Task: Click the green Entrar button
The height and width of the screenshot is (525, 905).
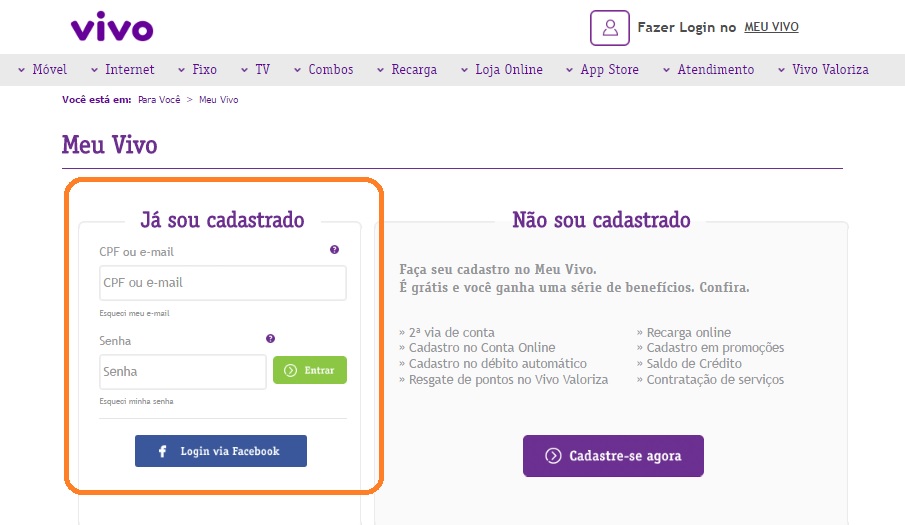Action: pos(310,370)
